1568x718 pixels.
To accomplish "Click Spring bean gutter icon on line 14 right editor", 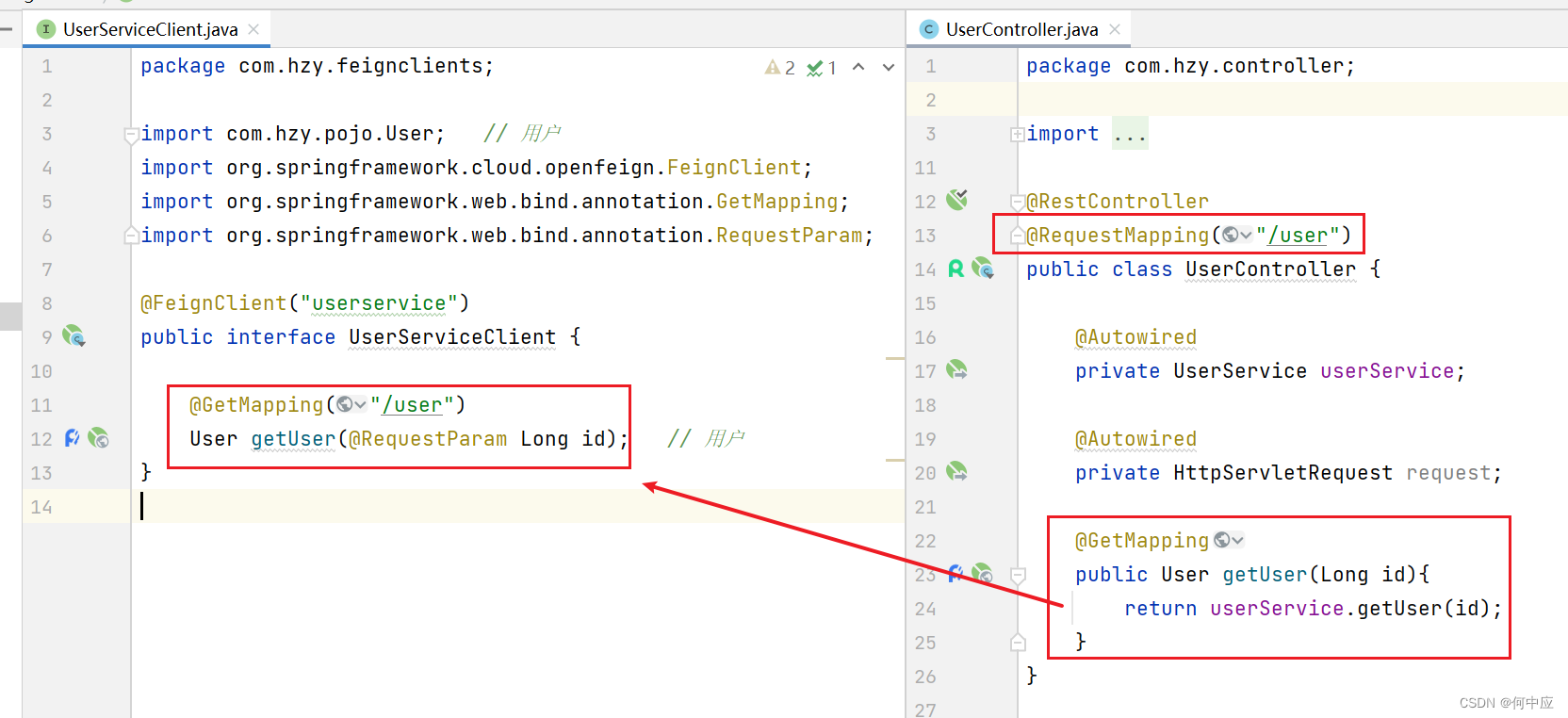I will click(983, 269).
